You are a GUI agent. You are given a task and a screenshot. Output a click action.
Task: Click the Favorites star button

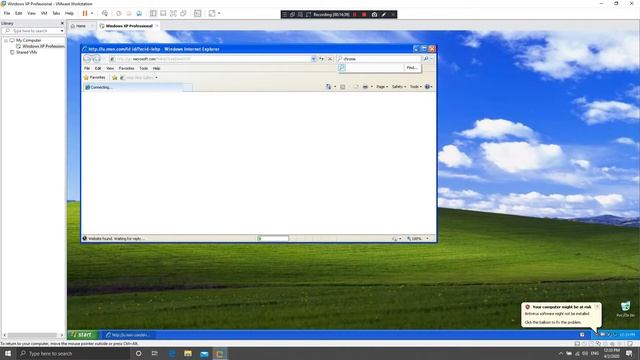(x=94, y=77)
